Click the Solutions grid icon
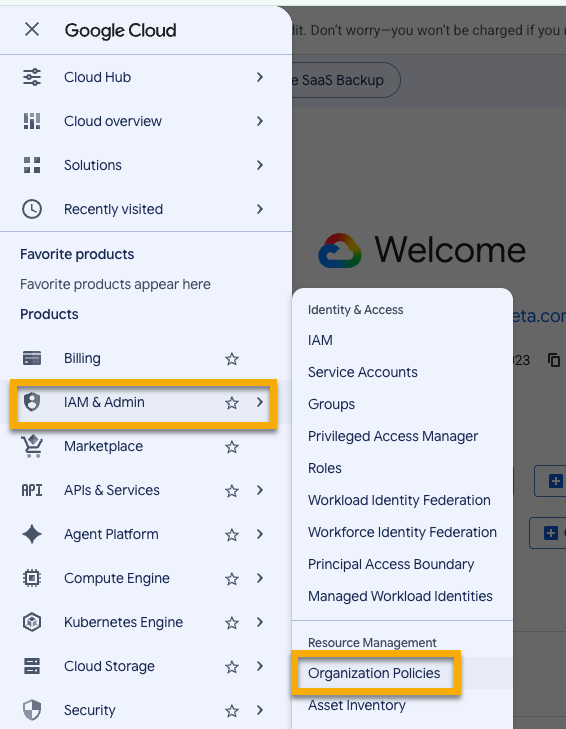Screen dimensions: 566x729 [x=32, y=165]
